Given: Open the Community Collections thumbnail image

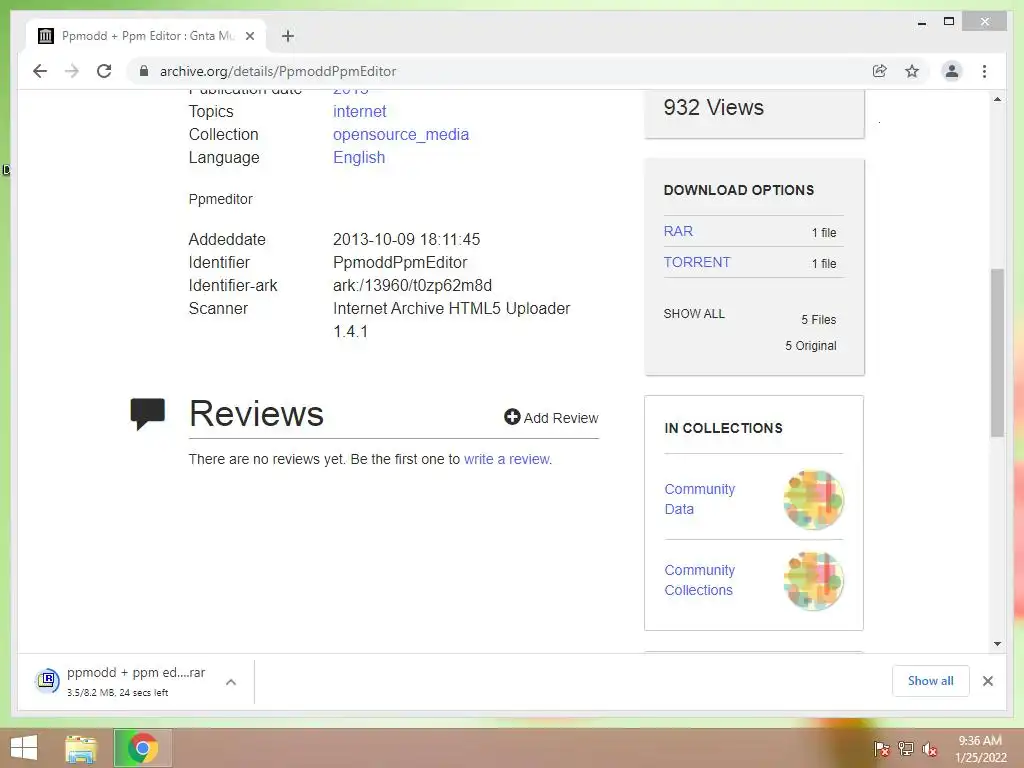Looking at the screenshot, I should 814,580.
